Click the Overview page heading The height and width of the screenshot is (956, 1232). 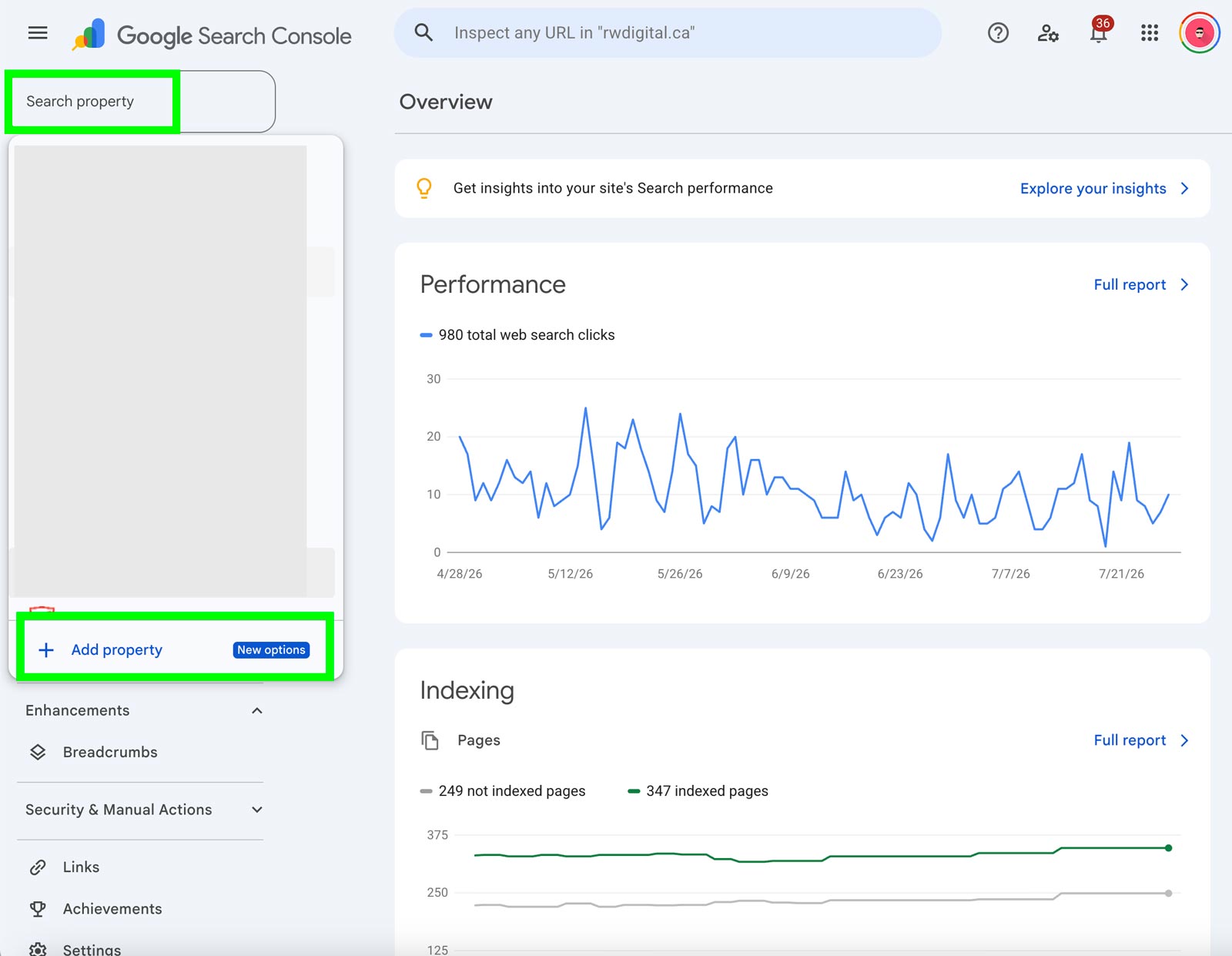(446, 102)
